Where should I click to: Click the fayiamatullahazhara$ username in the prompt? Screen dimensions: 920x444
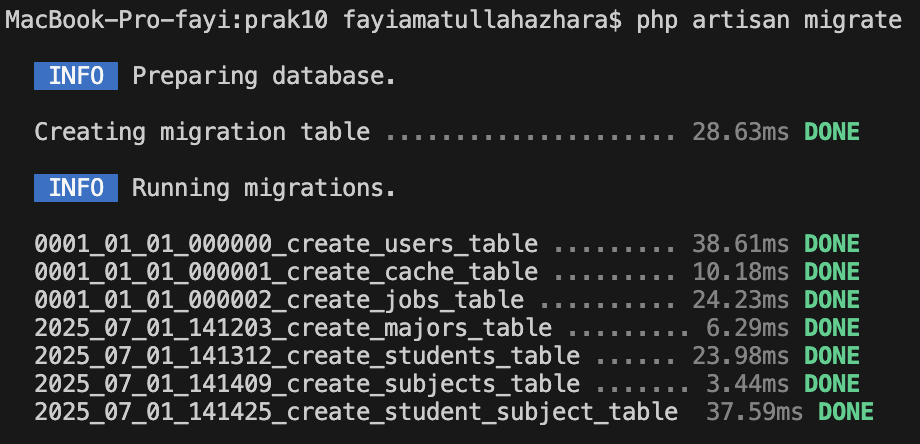coord(482,20)
